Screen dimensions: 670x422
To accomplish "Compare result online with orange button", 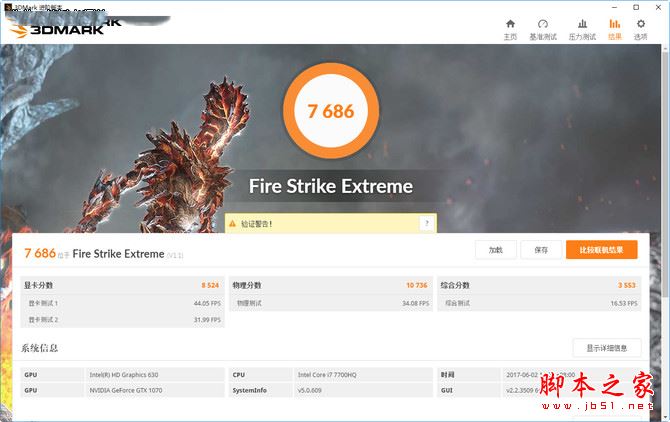I will [602, 250].
